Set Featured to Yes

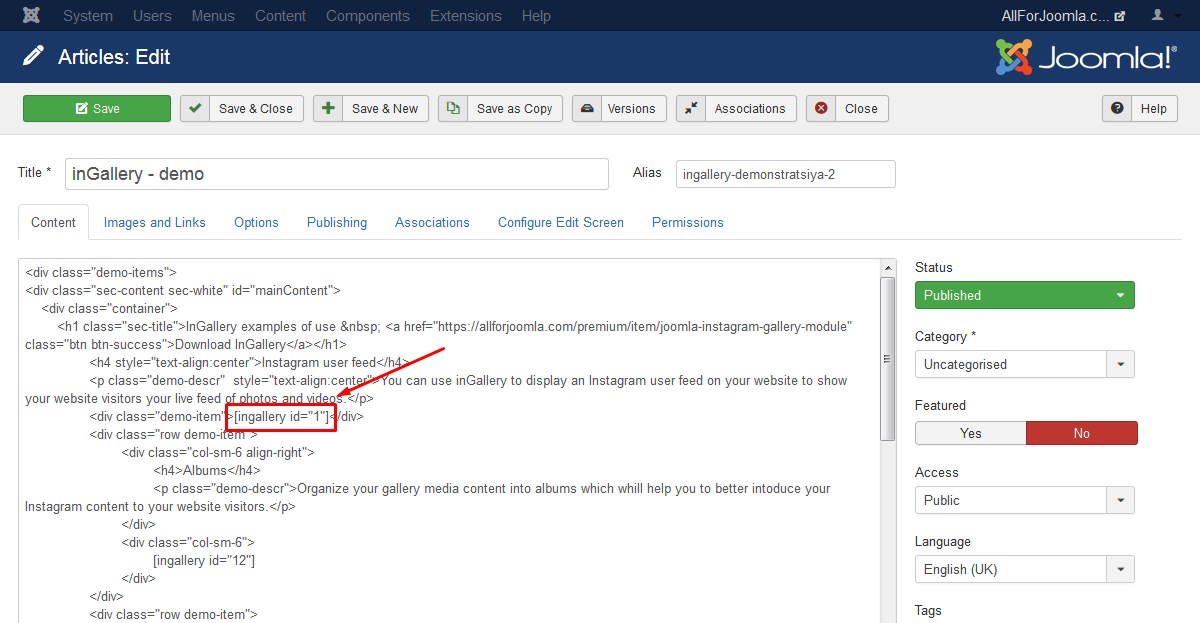(x=970, y=433)
